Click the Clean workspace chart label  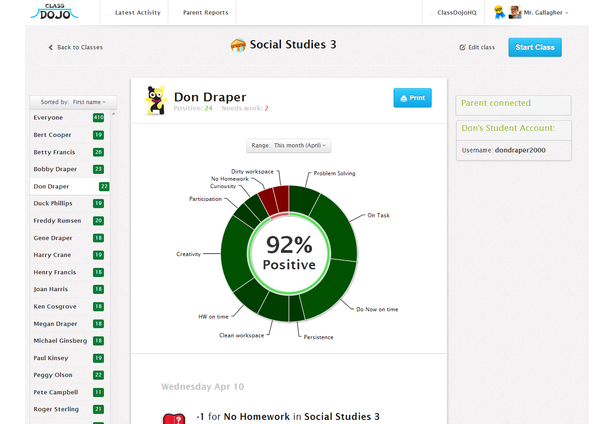click(x=242, y=336)
